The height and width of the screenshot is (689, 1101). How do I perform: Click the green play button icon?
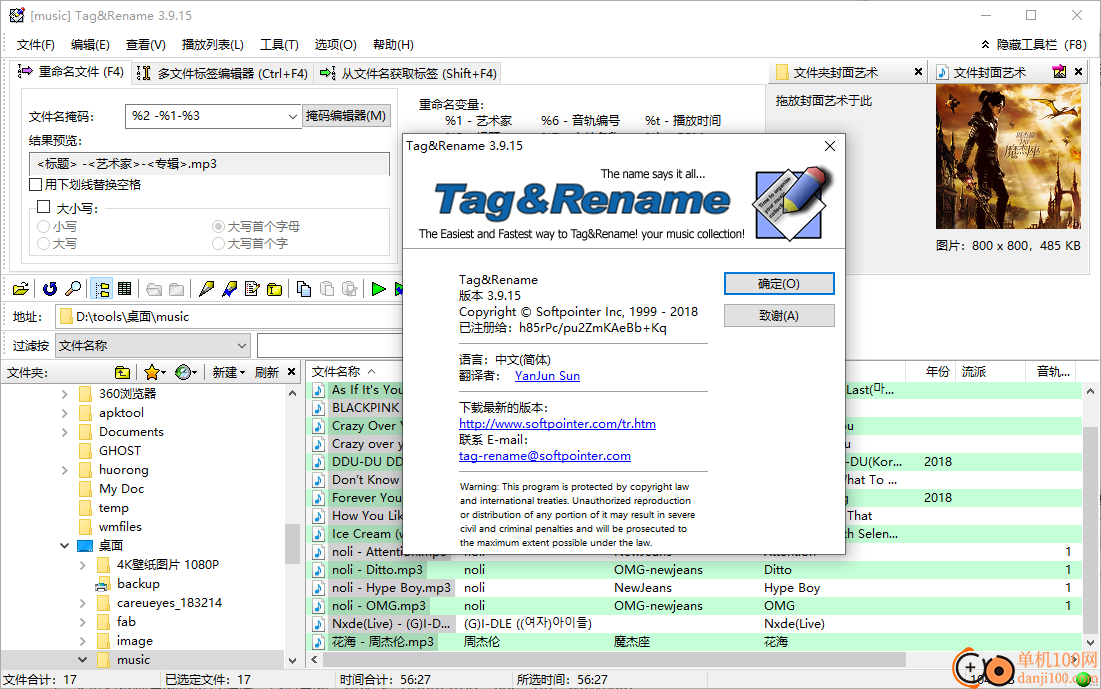378,289
